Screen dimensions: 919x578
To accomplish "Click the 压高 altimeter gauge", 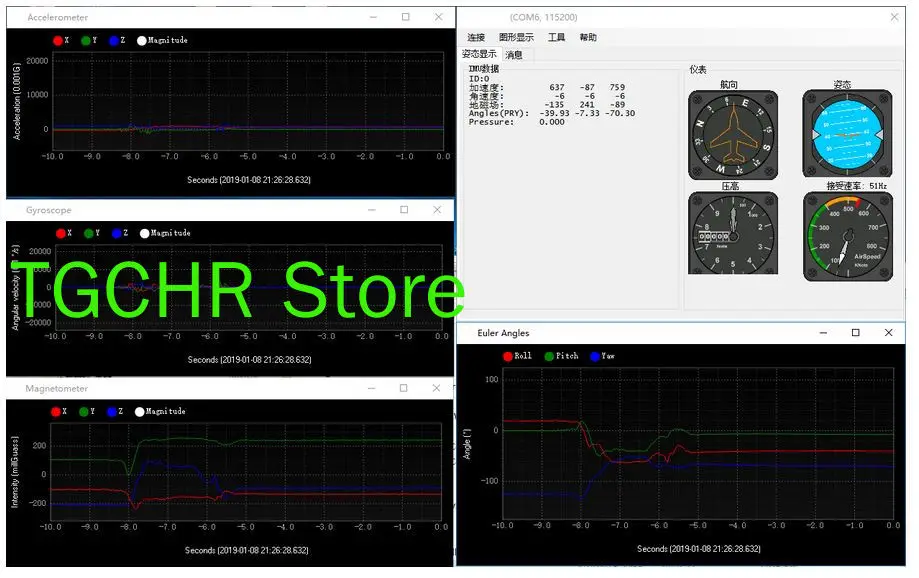I will point(733,233).
